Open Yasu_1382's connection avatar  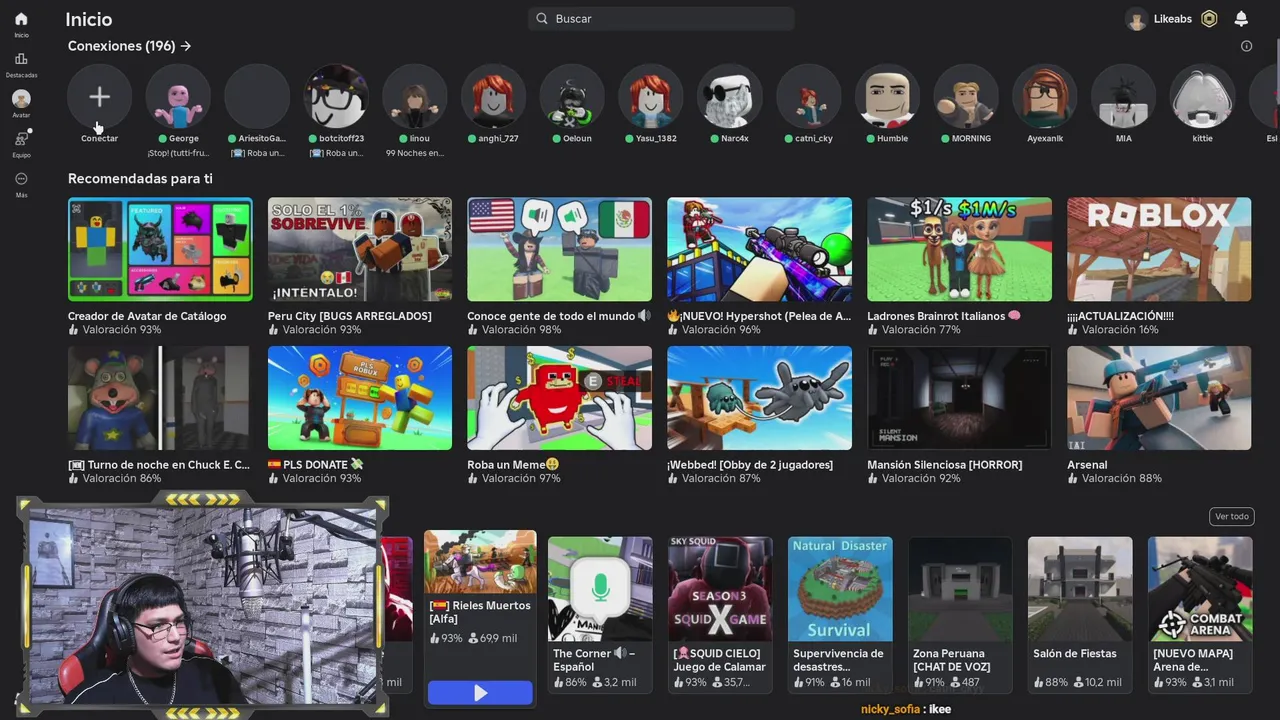pos(650,97)
